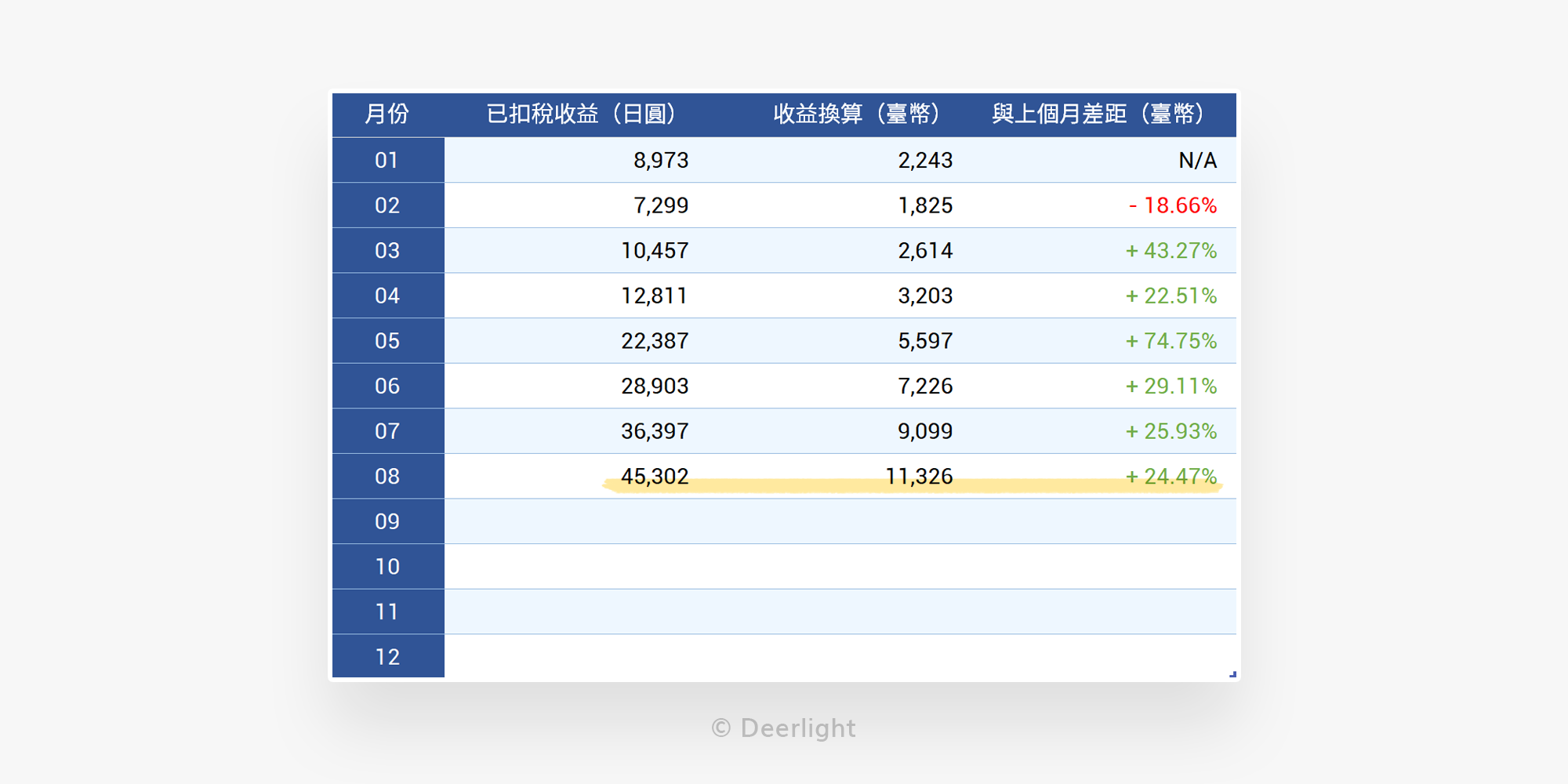
Task: Click the + 74.75% cell
Action: [x=1171, y=341]
